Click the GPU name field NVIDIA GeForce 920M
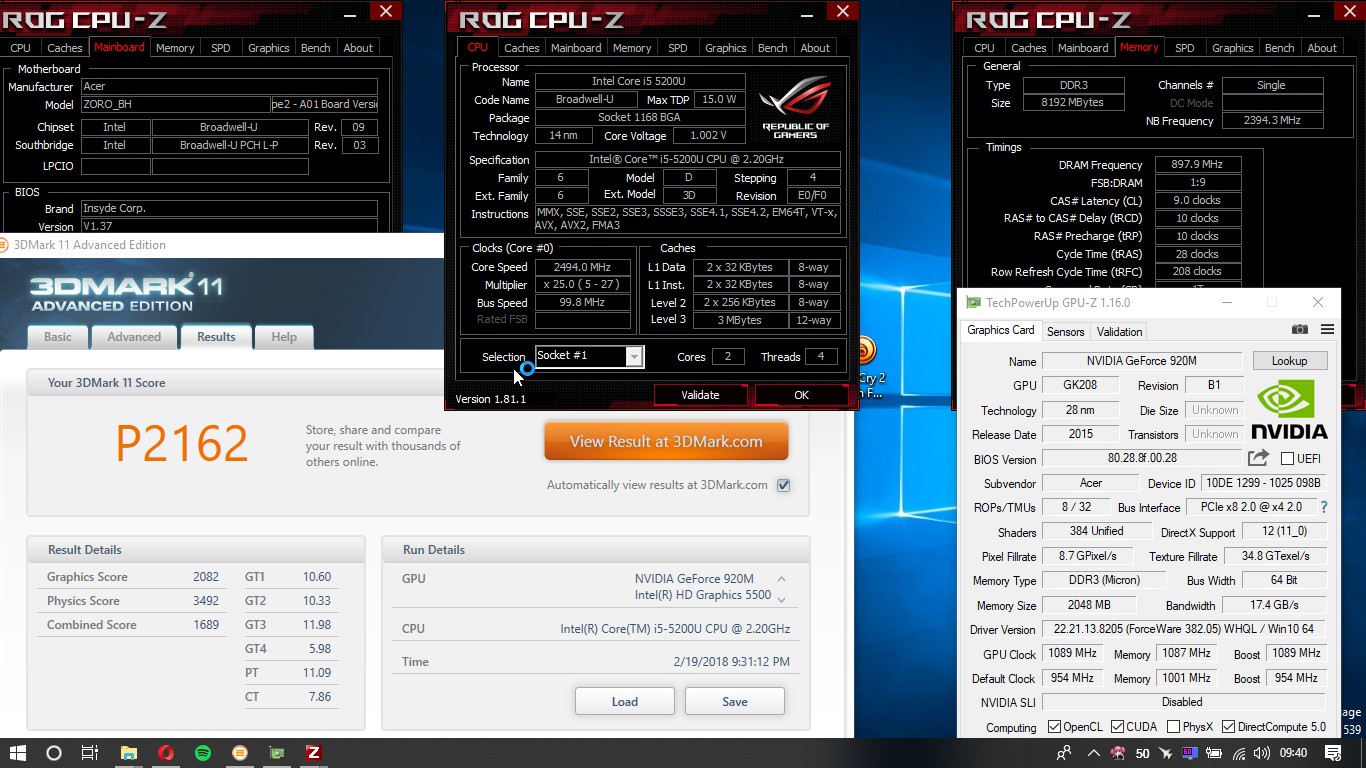Viewport: 1366px width, 768px height. click(x=1141, y=361)
